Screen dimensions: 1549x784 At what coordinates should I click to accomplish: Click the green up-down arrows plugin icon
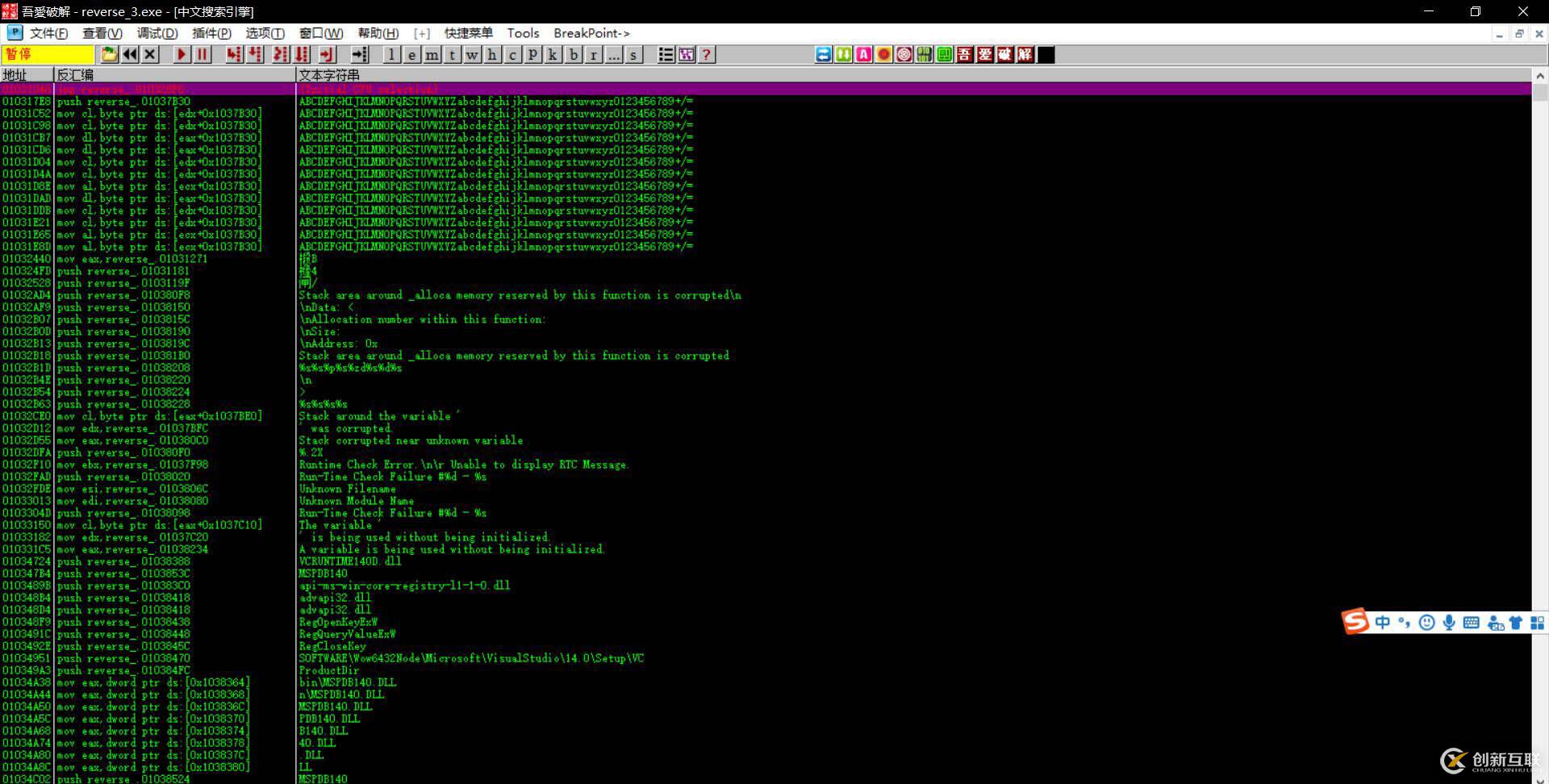(x=843, y=54)
